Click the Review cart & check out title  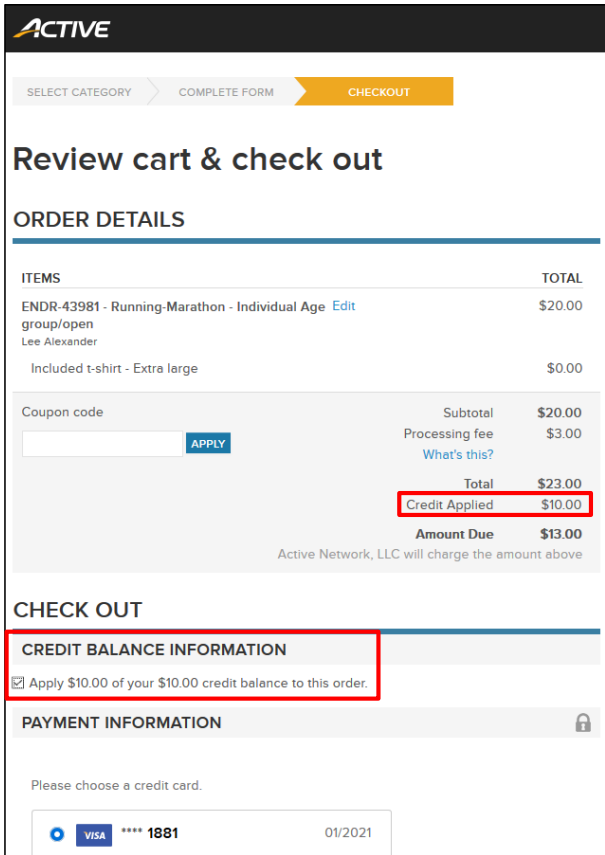click(x=198, y=159)
